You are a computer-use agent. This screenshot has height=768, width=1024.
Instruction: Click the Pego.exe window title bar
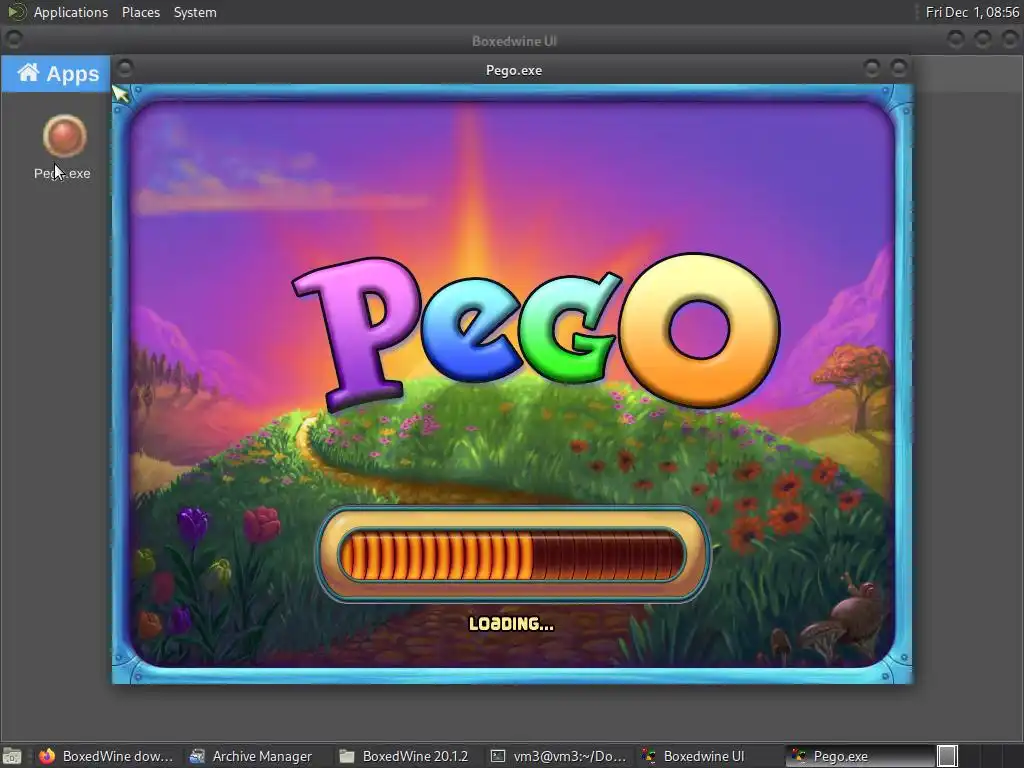point(513,70)
